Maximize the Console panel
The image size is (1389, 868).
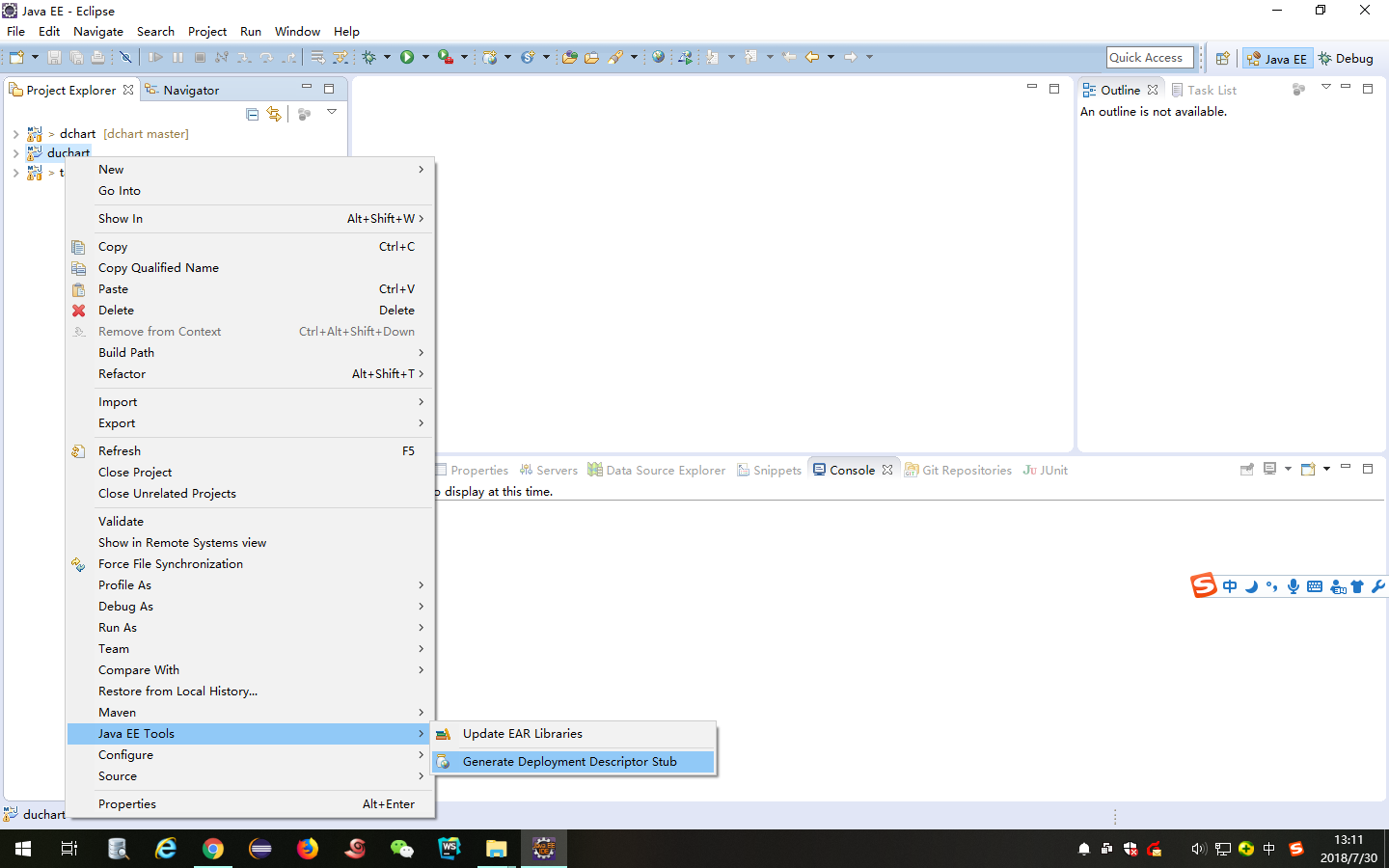coord(1368,469)
